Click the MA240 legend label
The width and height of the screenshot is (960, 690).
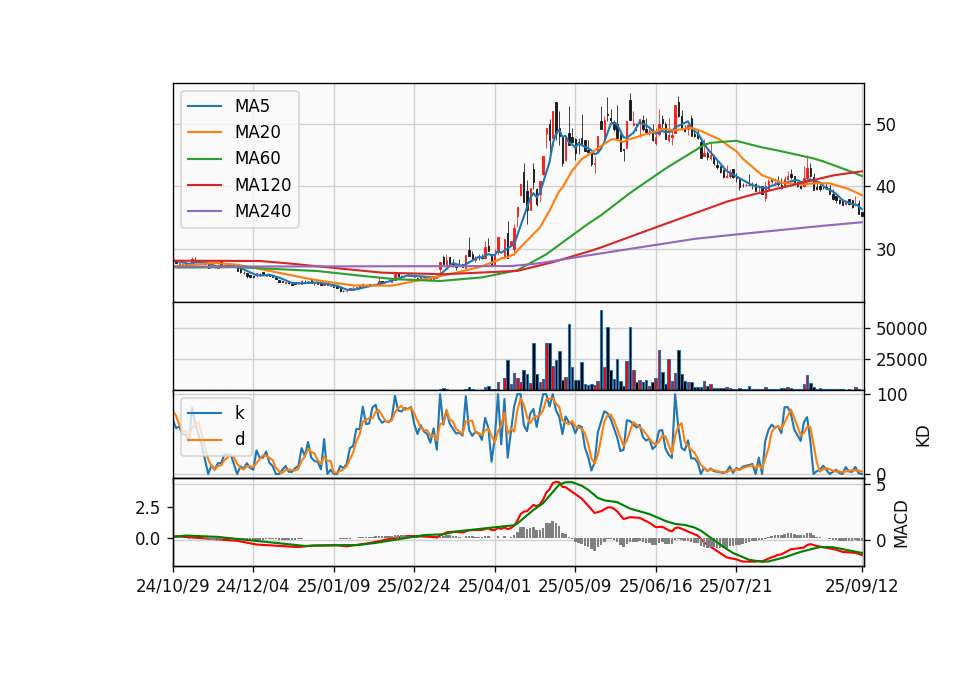click(x=263, y=211)
